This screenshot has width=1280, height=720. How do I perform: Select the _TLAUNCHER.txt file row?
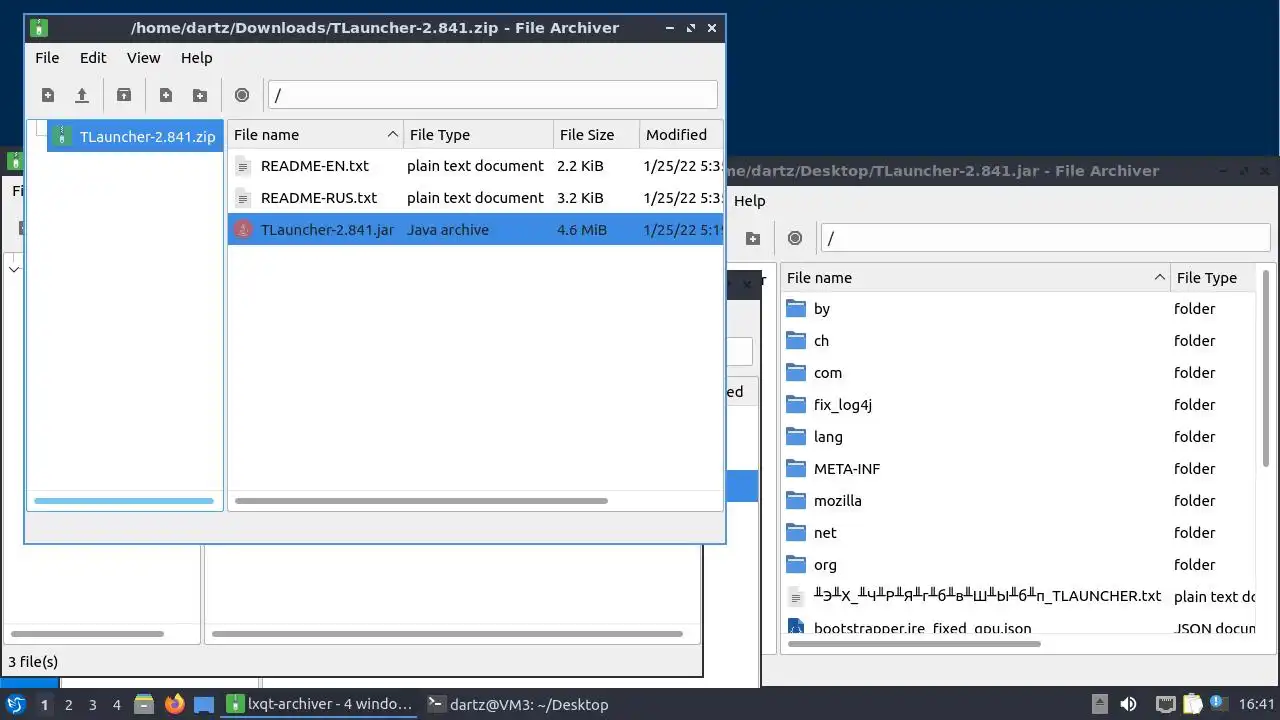(1018, 596)
